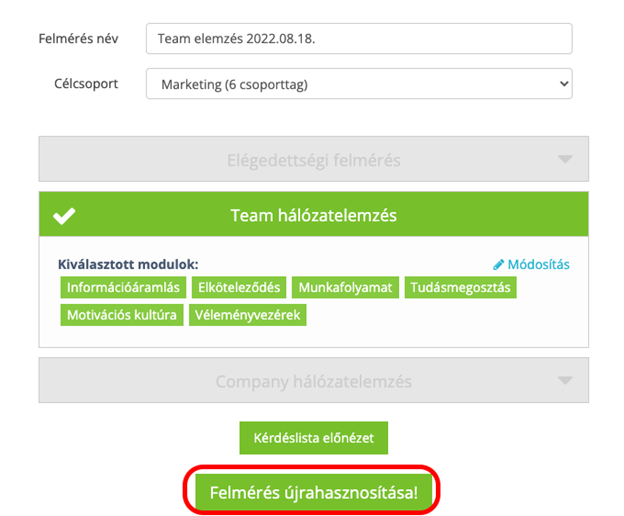Click the pencil edit icon beside Módosítás

[x=499, y=265]
